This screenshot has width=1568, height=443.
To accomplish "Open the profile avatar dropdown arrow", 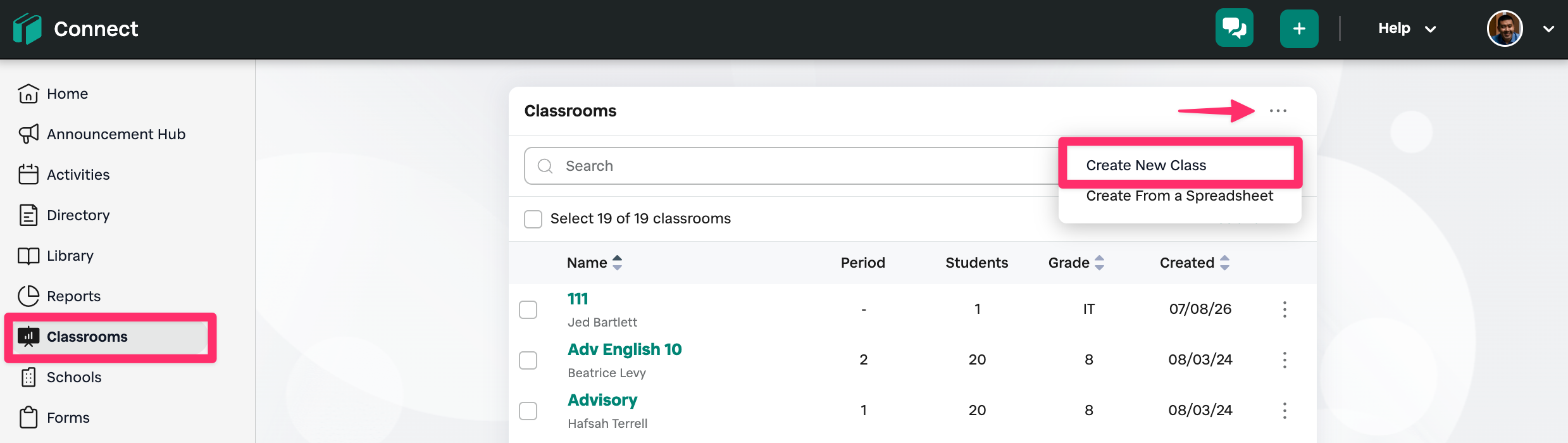I will 1548,28.
